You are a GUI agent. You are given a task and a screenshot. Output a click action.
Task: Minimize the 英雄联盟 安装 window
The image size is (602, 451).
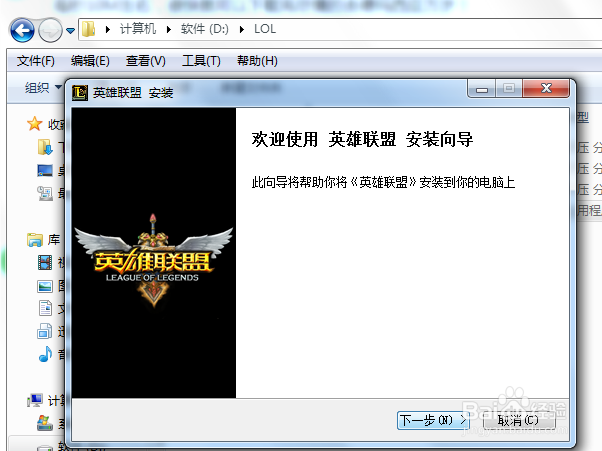pyautogui.click(x=482, y=89)
